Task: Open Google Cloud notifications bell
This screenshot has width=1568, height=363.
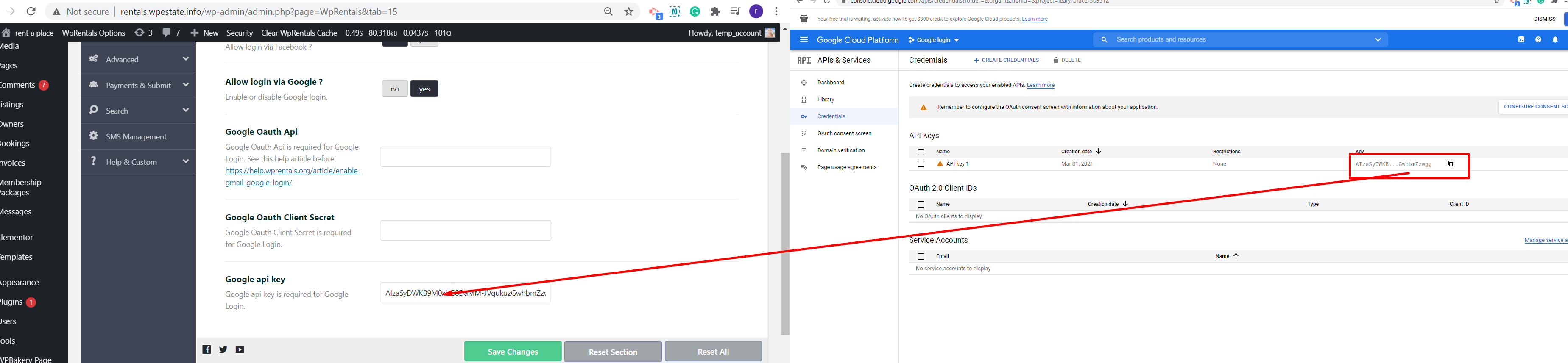Action: pyautogui.click(x=1555, y=39)
